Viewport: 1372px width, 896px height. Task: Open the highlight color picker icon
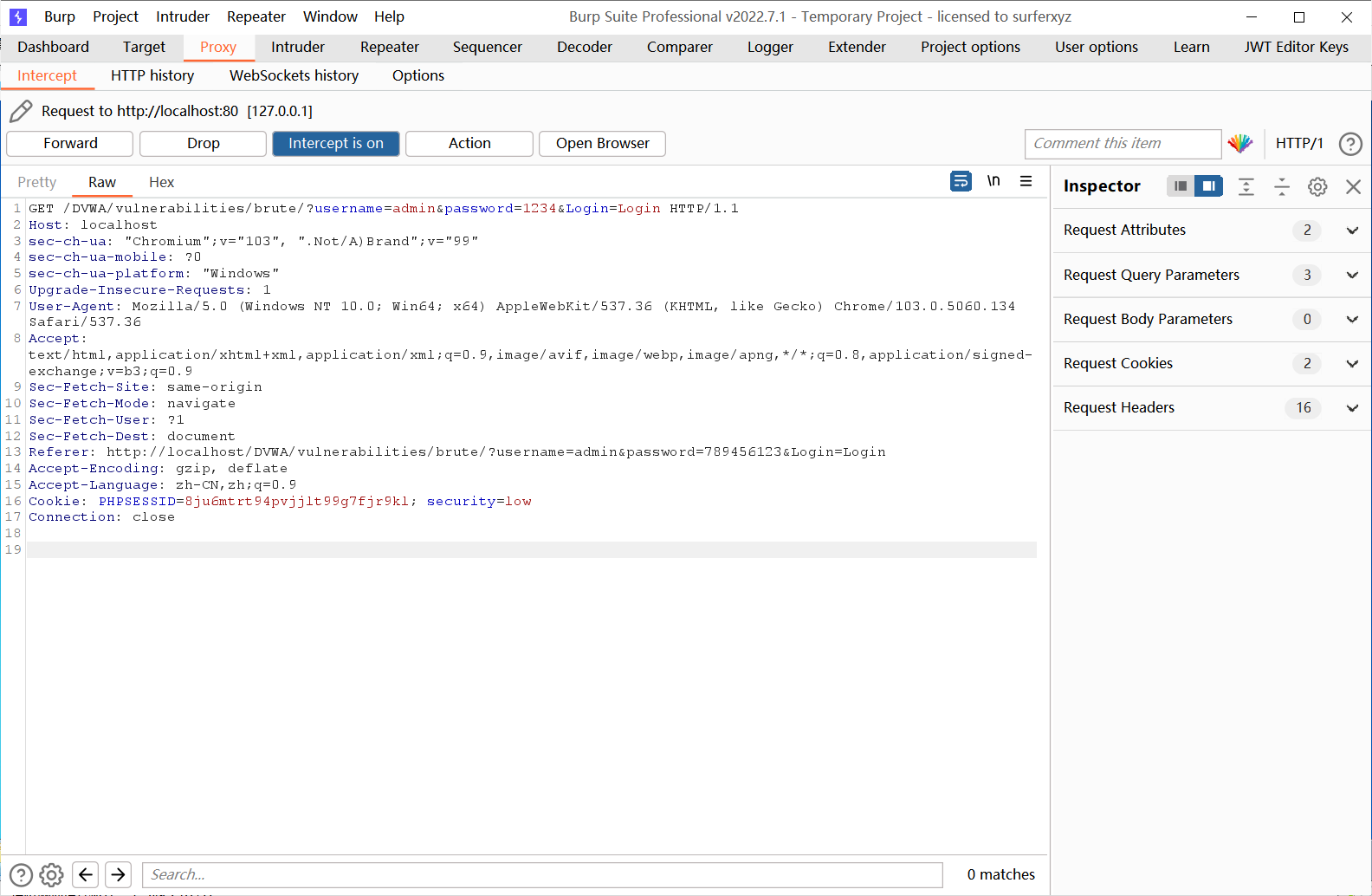1240,144
